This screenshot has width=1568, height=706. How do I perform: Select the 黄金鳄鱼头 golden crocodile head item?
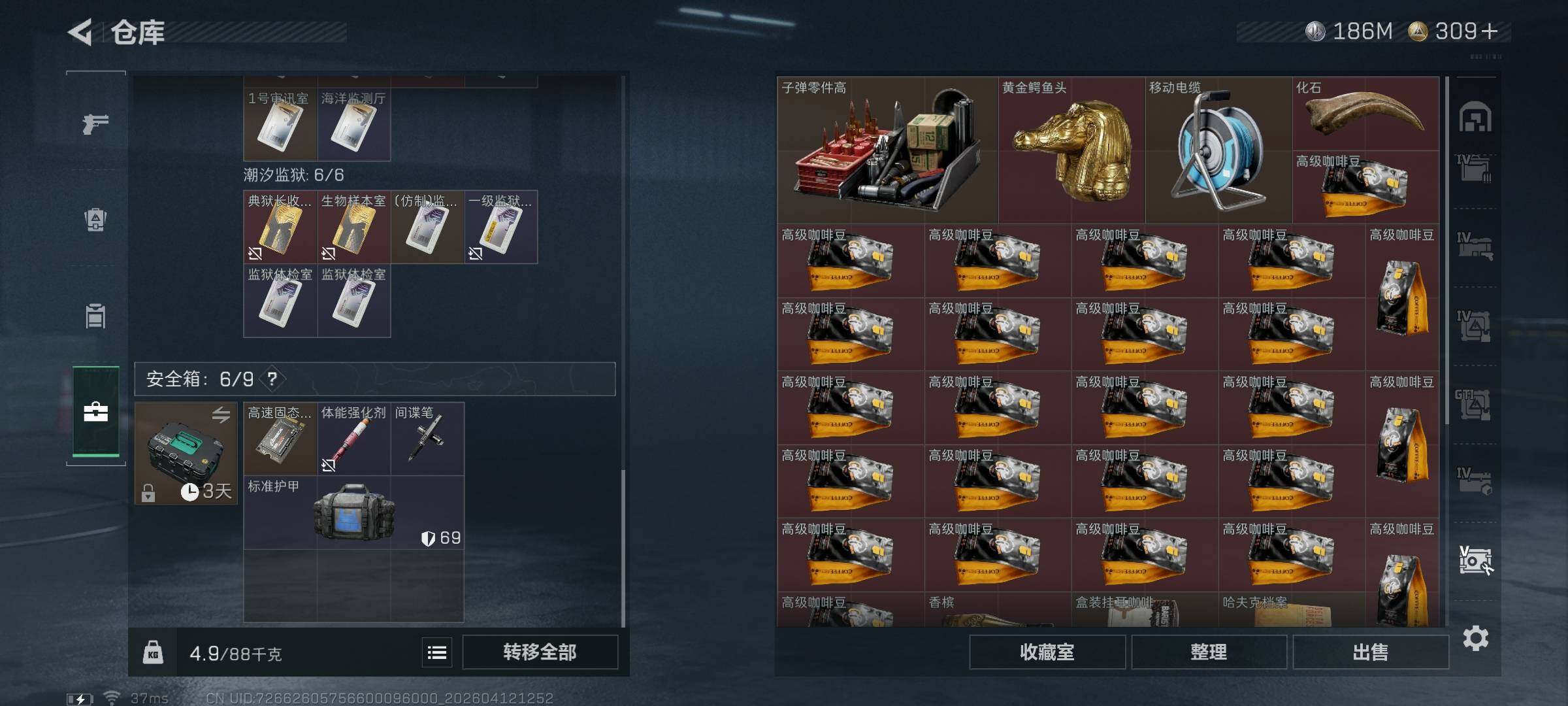point(1071,150)
